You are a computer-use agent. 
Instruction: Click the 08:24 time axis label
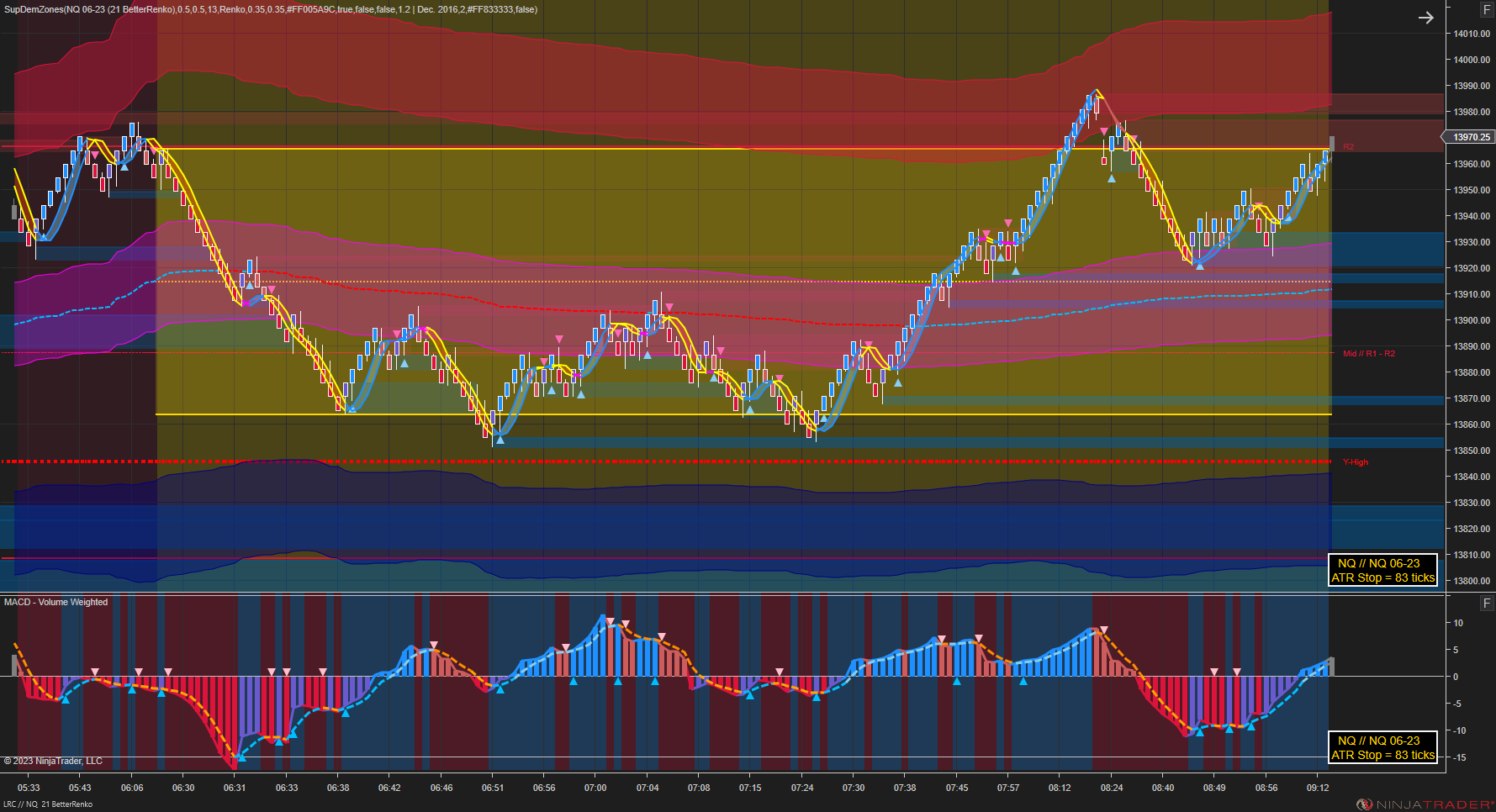[1112, 788]
